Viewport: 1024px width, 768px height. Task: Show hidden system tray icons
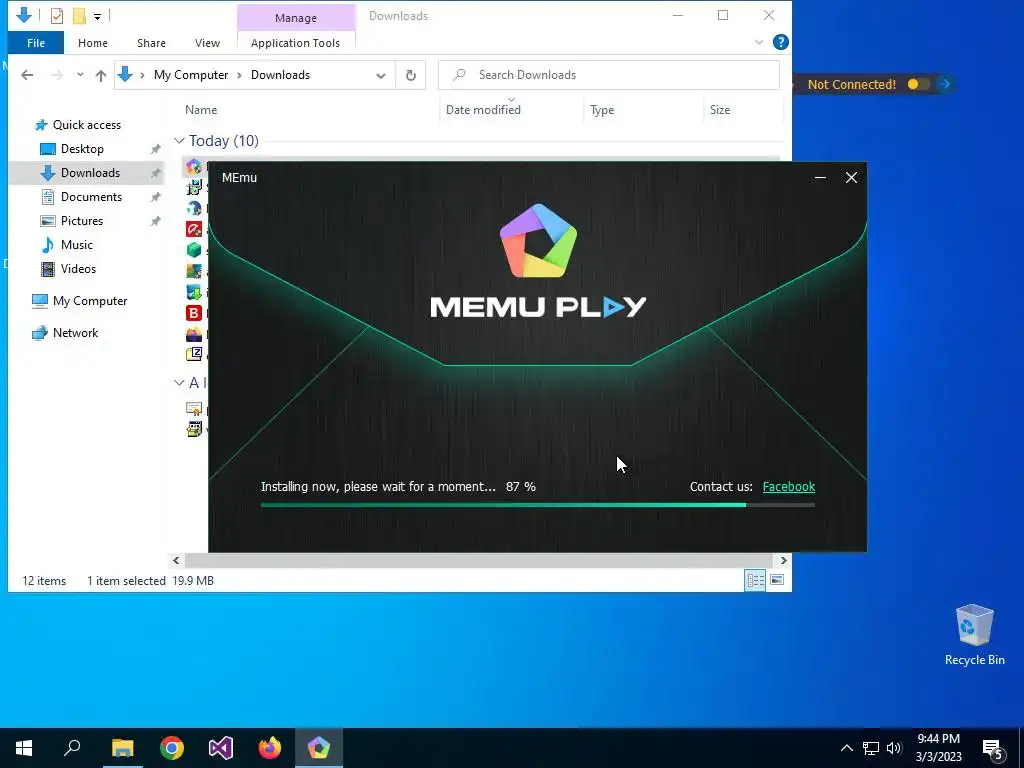tap(846, 748)
